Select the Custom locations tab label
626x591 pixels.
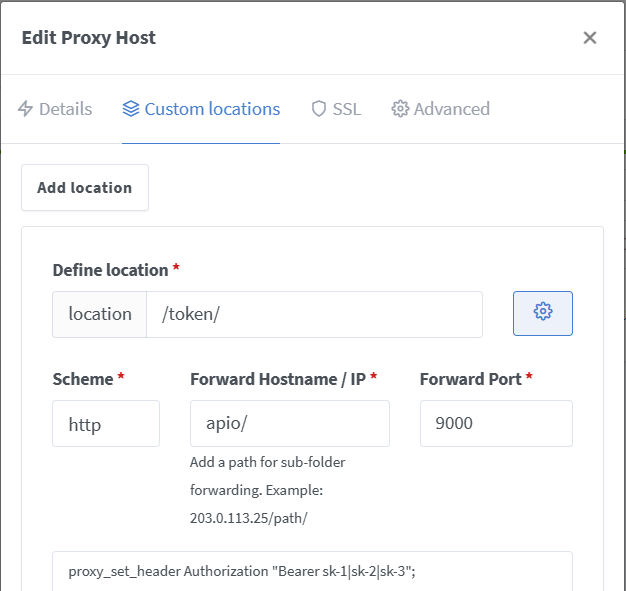coord(212,109)
